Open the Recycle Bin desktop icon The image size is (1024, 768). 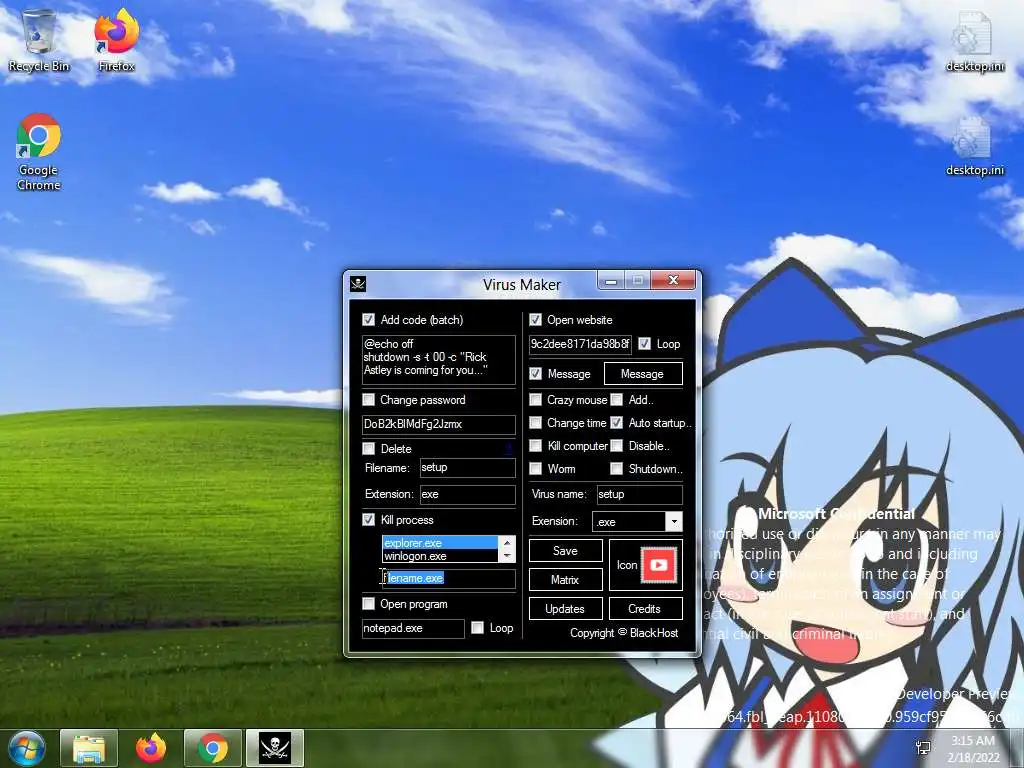tap(39, 40)
